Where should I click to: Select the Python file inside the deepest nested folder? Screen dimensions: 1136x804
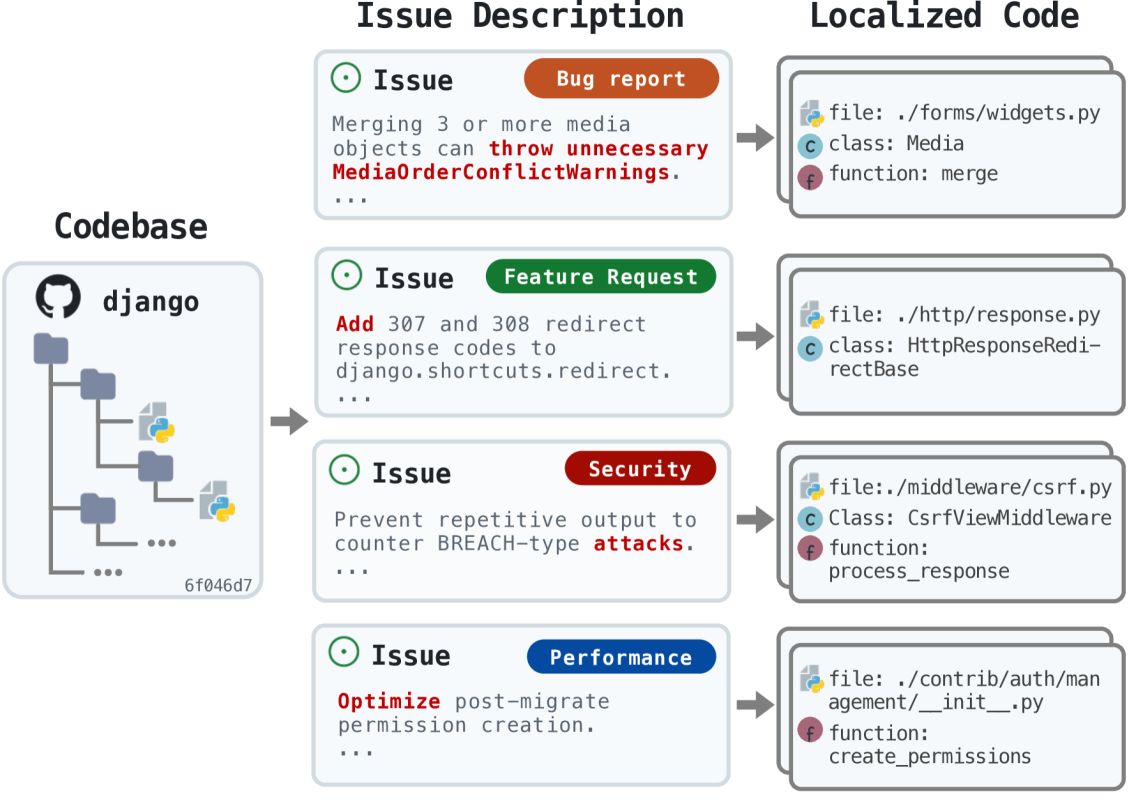pyautogui.click(x=217, y=501)
